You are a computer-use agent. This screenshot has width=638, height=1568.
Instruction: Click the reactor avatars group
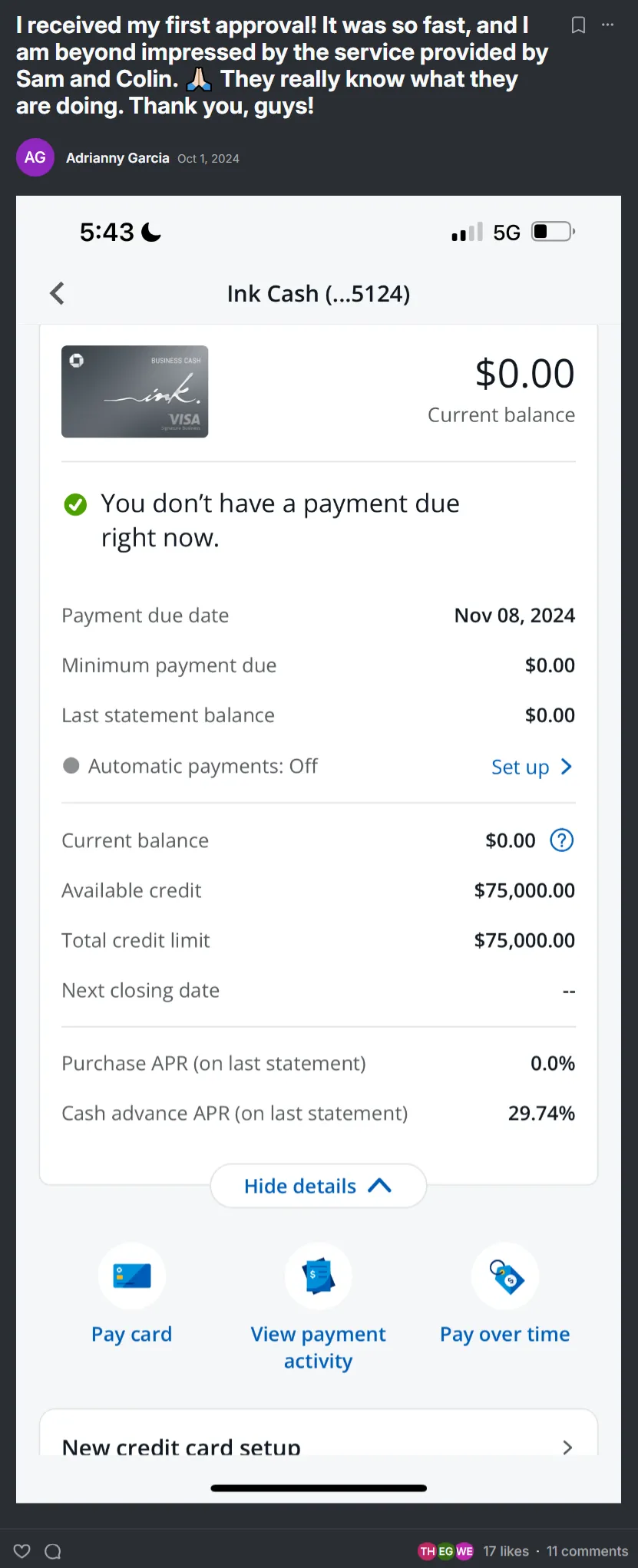446,1551
